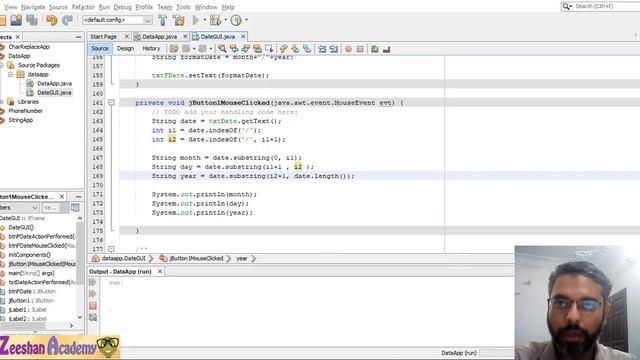Run the project with the green play icon
The image size is (640, 360).
(x=196, y=20)
